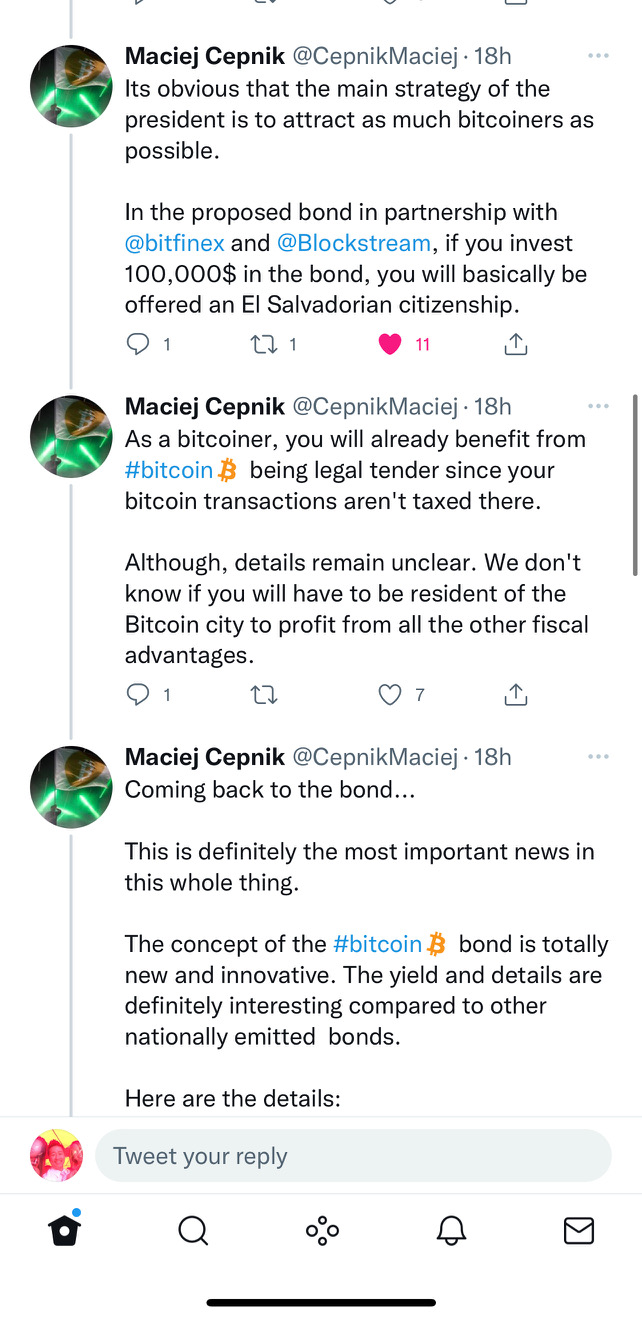642x1318 pixels.
Task: Reply to the El Salvadorian citizenship tweet
Action: pos(138,345)
